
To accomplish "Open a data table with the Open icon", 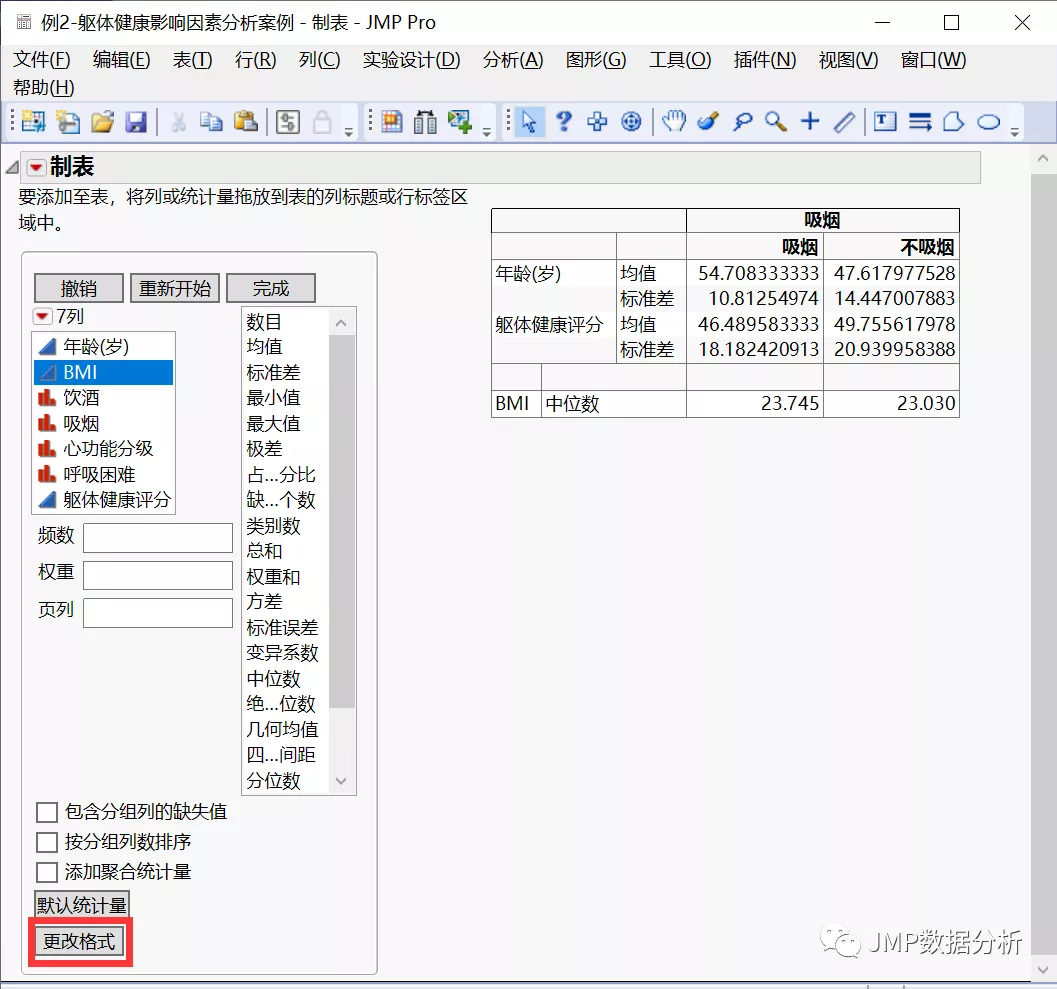I will pos(103,121).
